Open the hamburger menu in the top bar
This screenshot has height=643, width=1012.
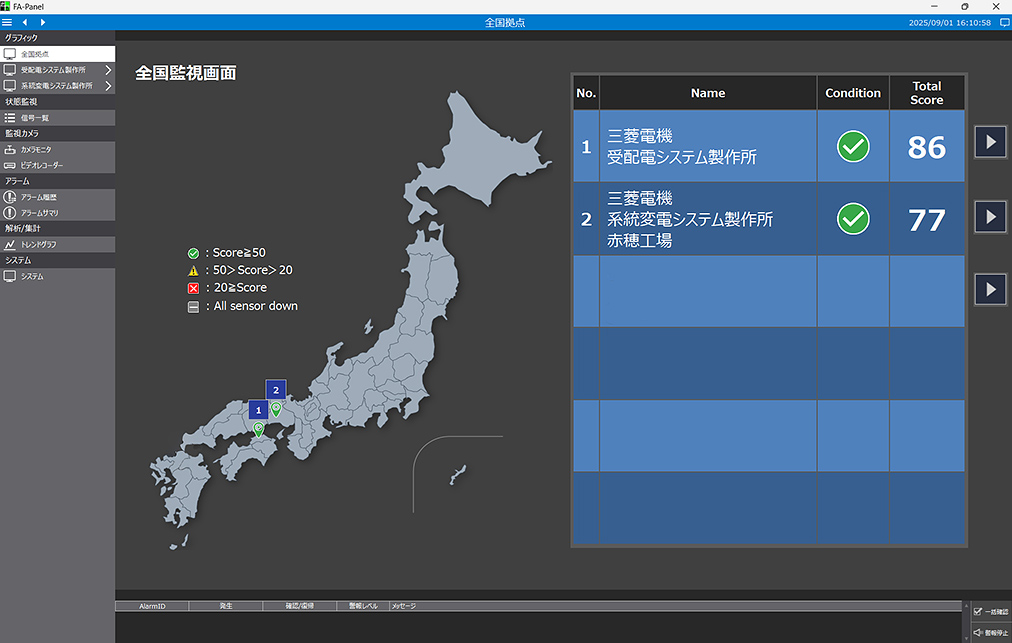[x=7, y=22]
